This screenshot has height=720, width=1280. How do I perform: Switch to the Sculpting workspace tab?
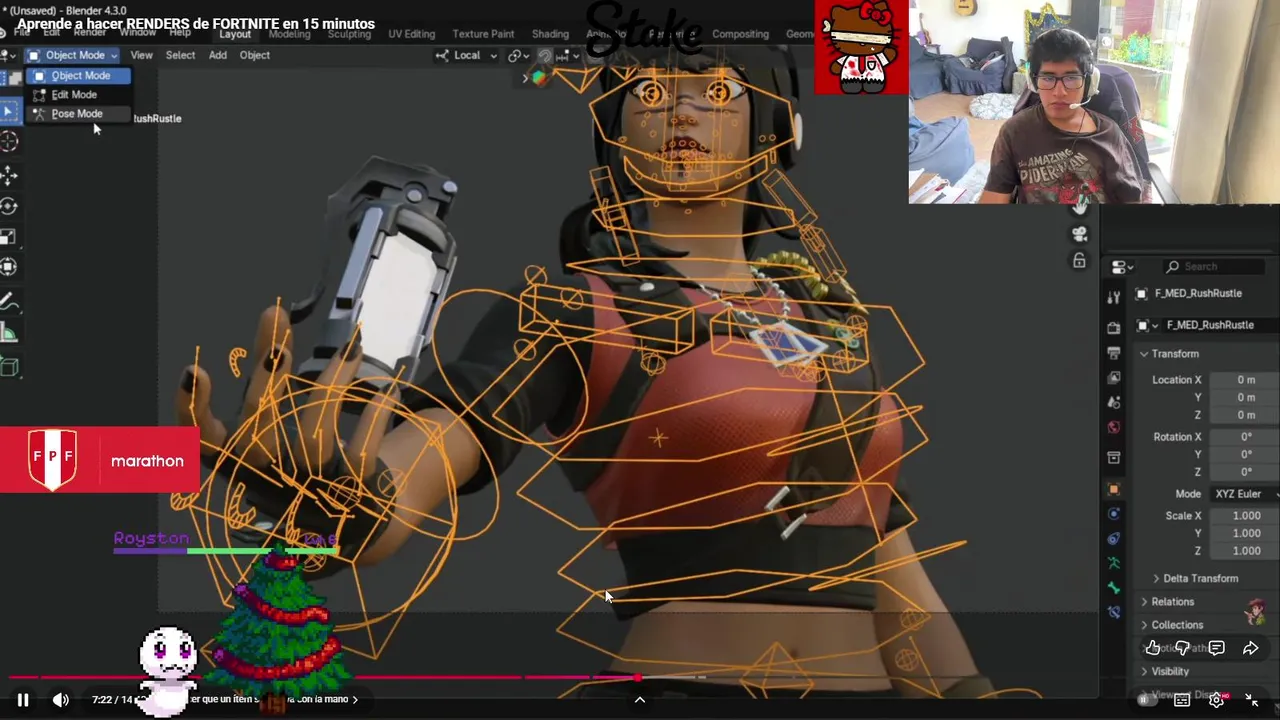(349, 34)
